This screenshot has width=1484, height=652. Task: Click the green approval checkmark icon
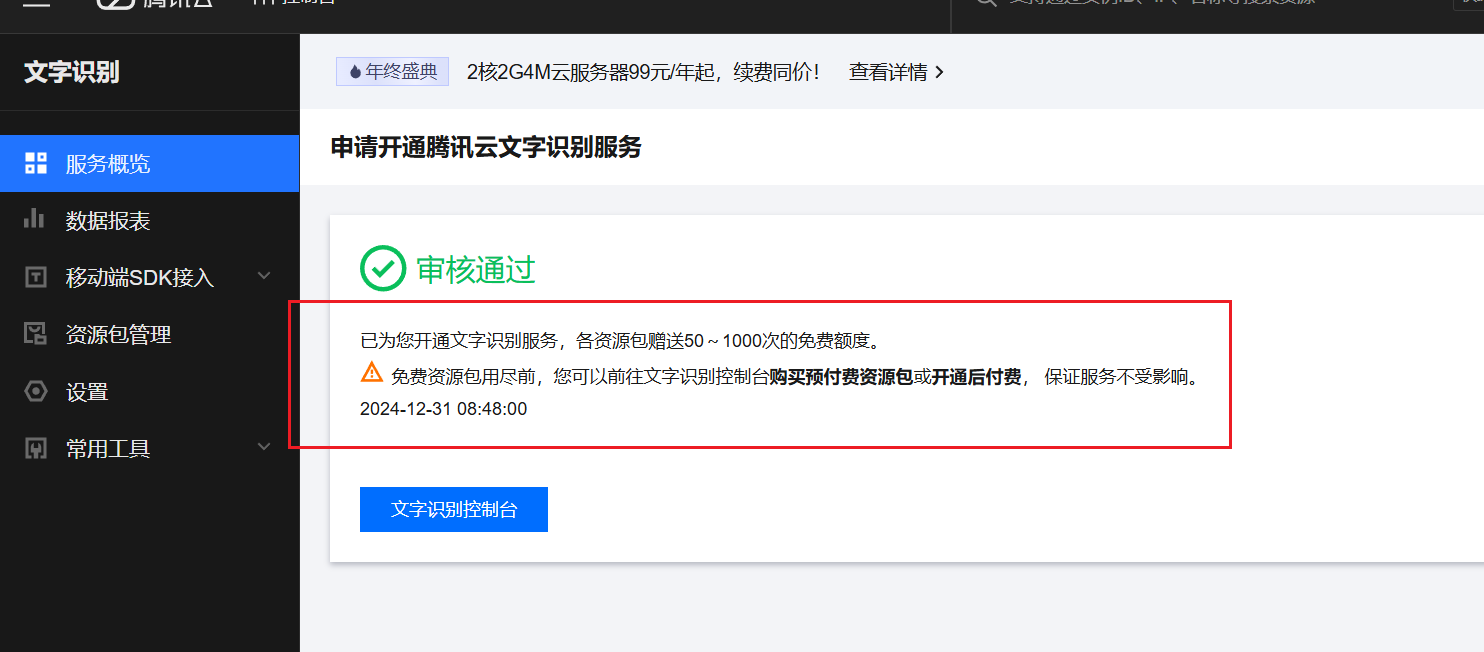[383, 268]
